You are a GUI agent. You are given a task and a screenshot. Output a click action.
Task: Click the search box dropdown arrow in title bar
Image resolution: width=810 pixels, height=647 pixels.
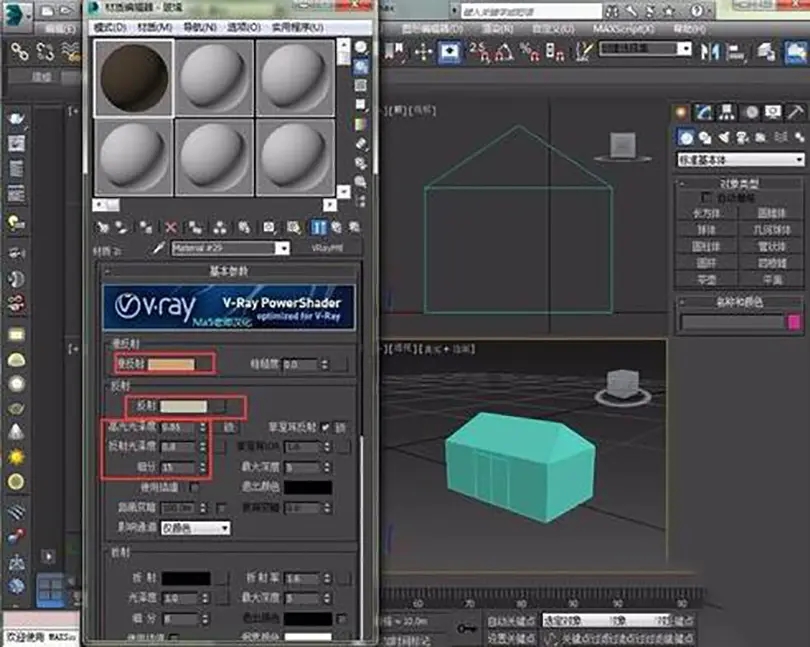tap(455, 10)
